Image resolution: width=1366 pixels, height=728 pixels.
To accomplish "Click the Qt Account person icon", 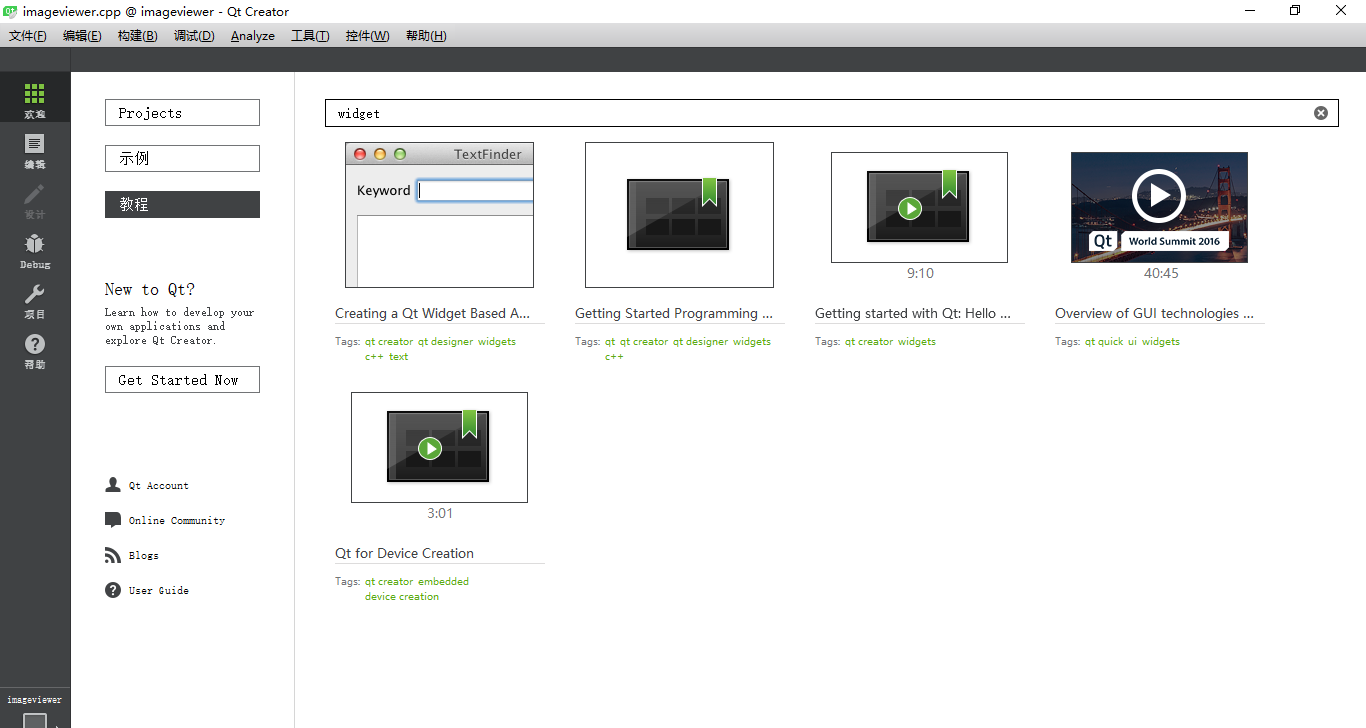I will pos(113,485).
